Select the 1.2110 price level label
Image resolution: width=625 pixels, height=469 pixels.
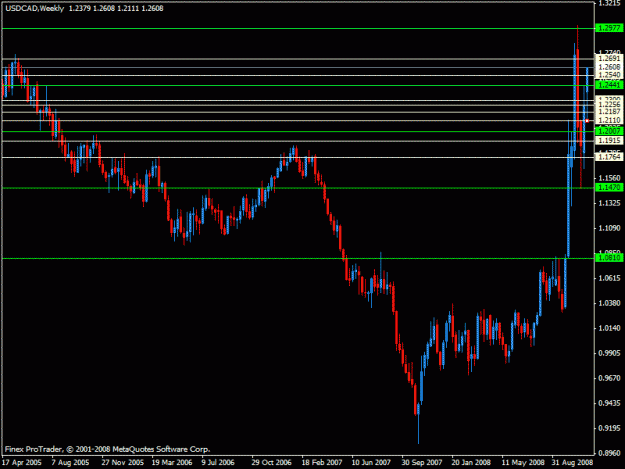(609, 120)
